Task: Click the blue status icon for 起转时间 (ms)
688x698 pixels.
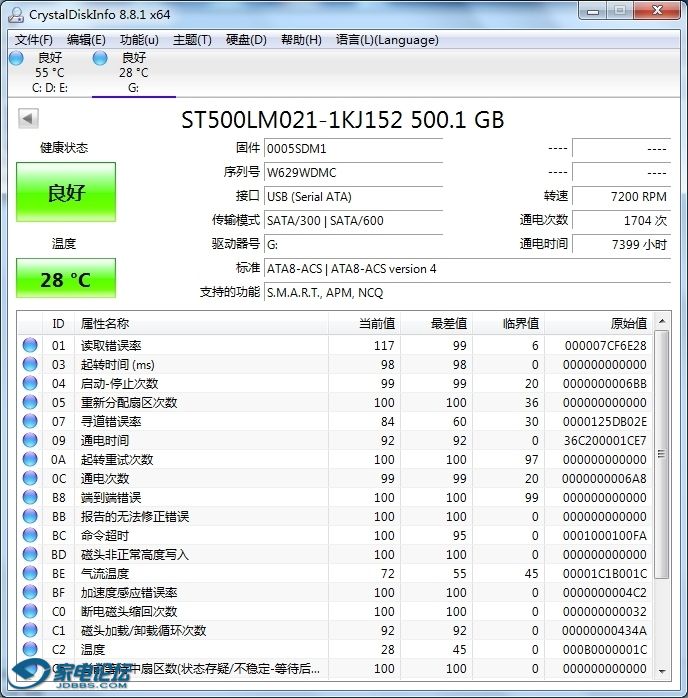Action: click(x=30, y=364)
